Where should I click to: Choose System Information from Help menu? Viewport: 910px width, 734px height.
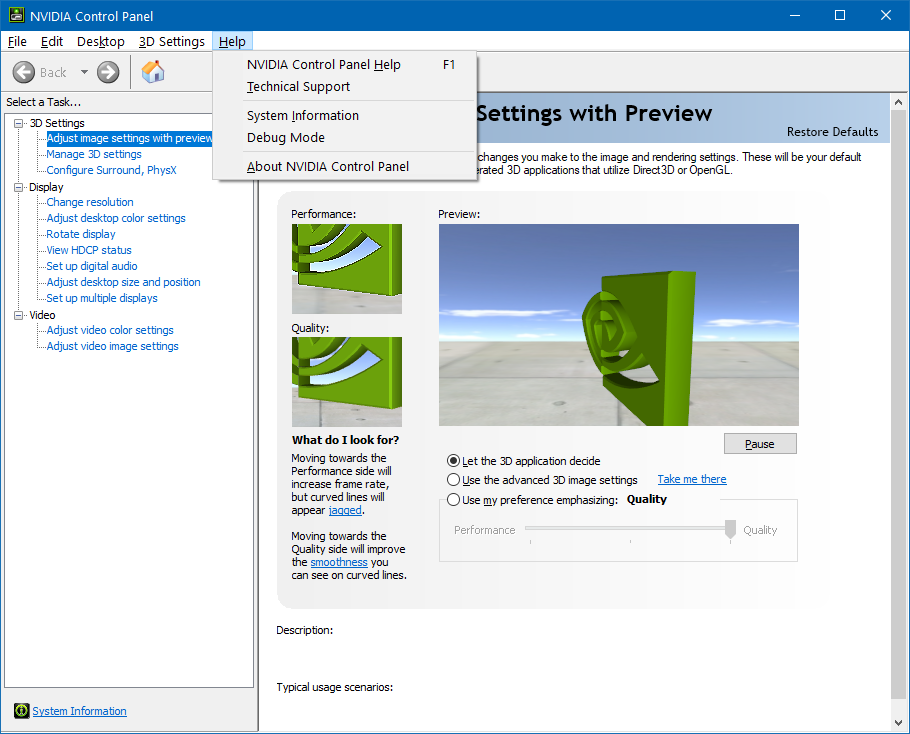(345, 115)
